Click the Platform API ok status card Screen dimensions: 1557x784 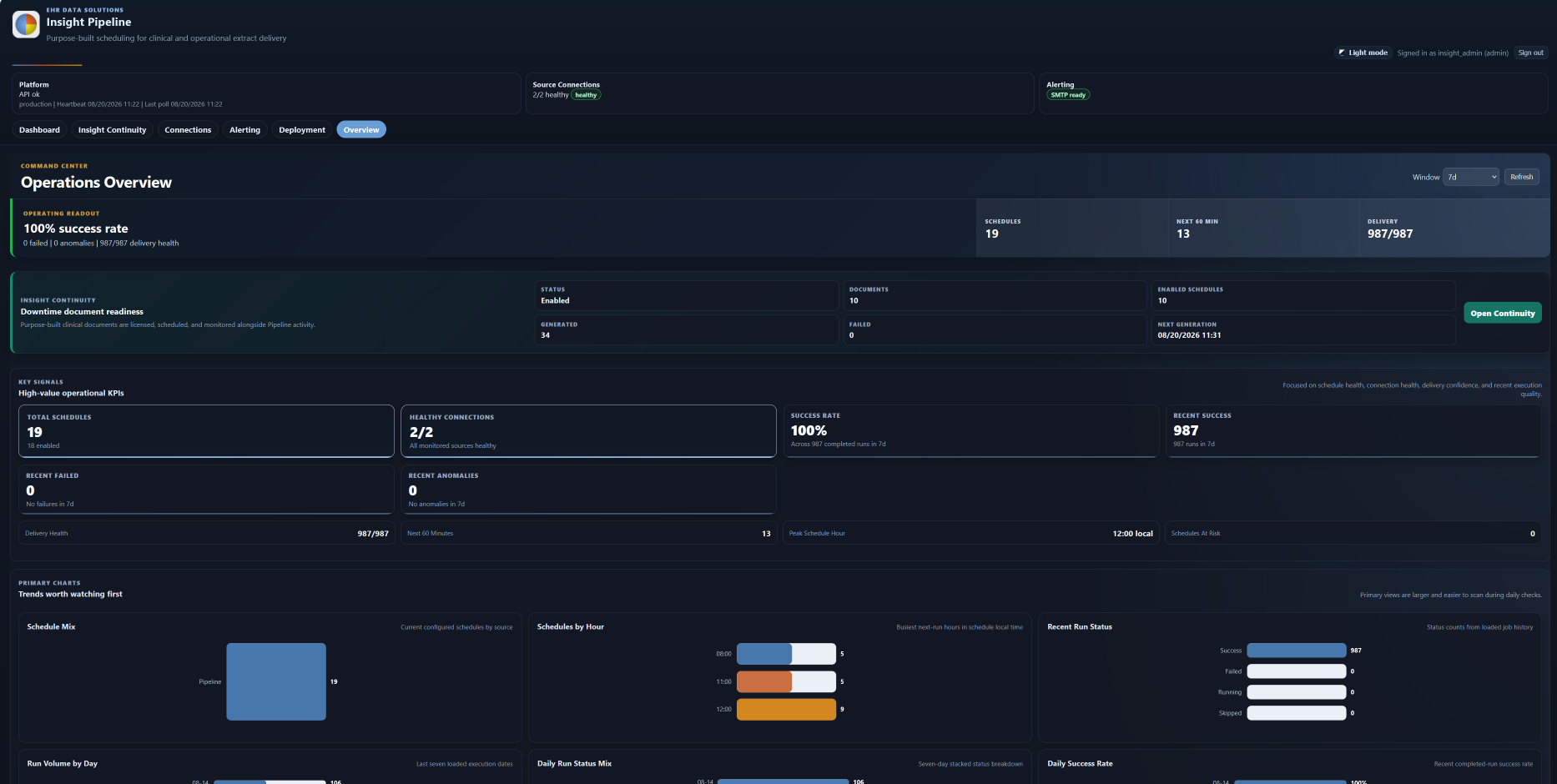[266, 93]
